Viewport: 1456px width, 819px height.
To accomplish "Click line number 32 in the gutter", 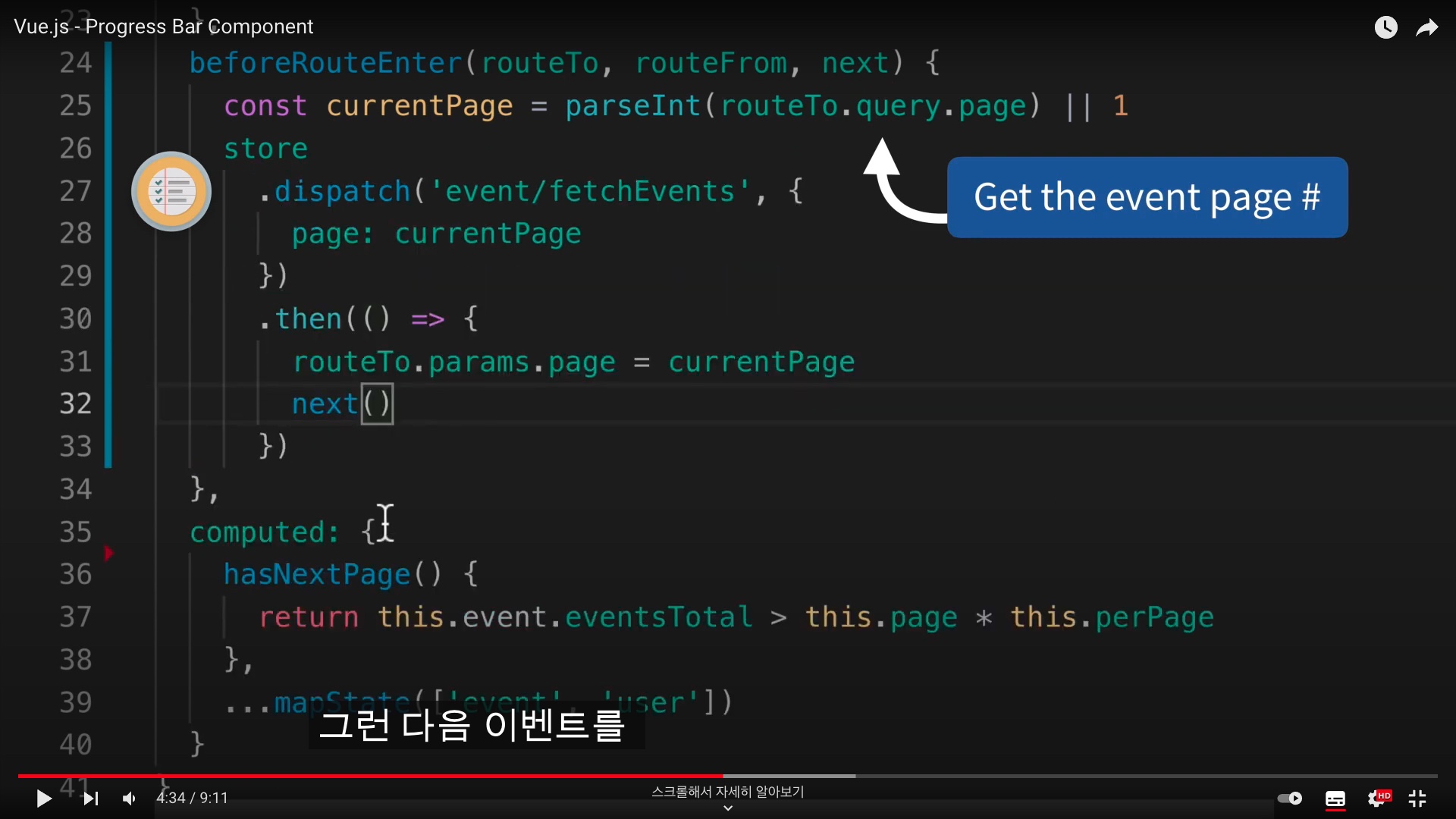I will point(75,403).
